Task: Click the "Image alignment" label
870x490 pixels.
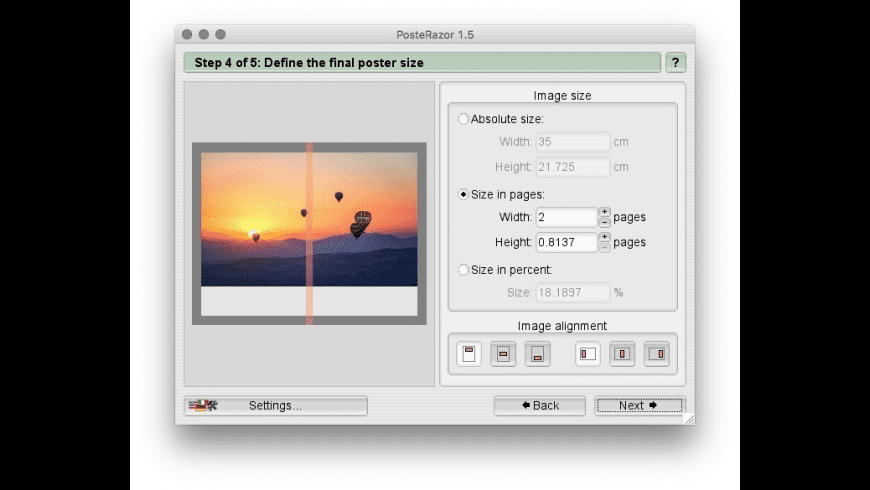Action: pos(562,326)
